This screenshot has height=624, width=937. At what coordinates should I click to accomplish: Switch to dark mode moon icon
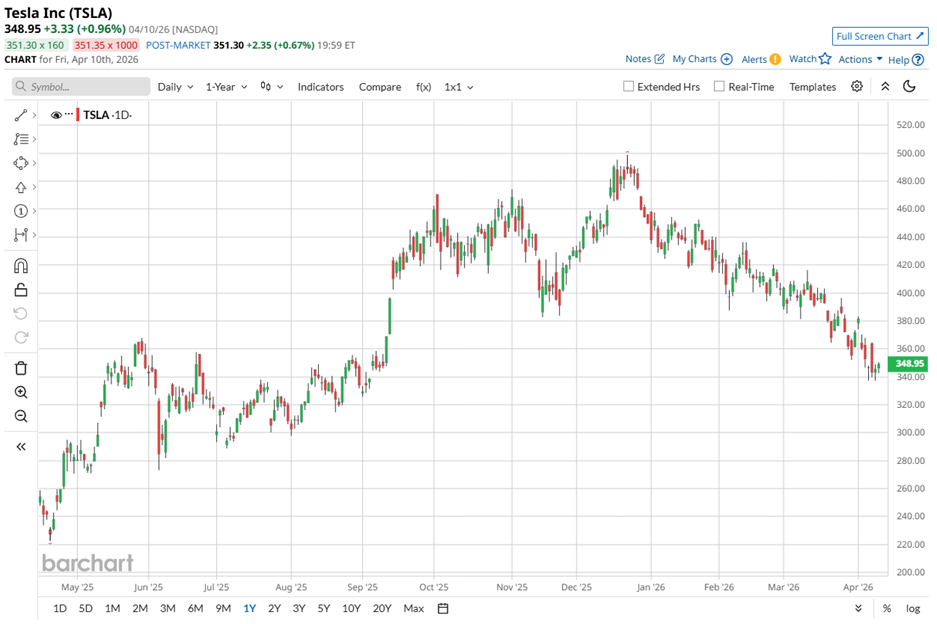pyautogui.click(x=909, y=87)
